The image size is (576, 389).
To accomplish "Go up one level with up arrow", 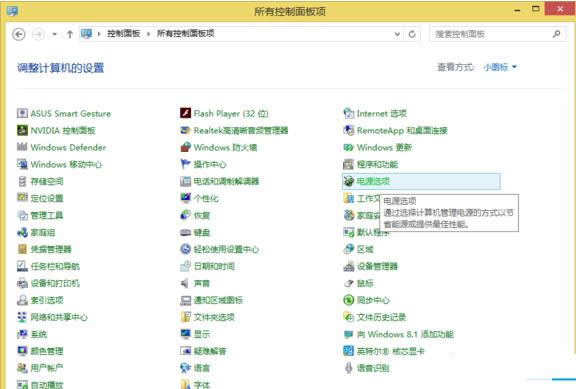I will (x=70, y=34).
